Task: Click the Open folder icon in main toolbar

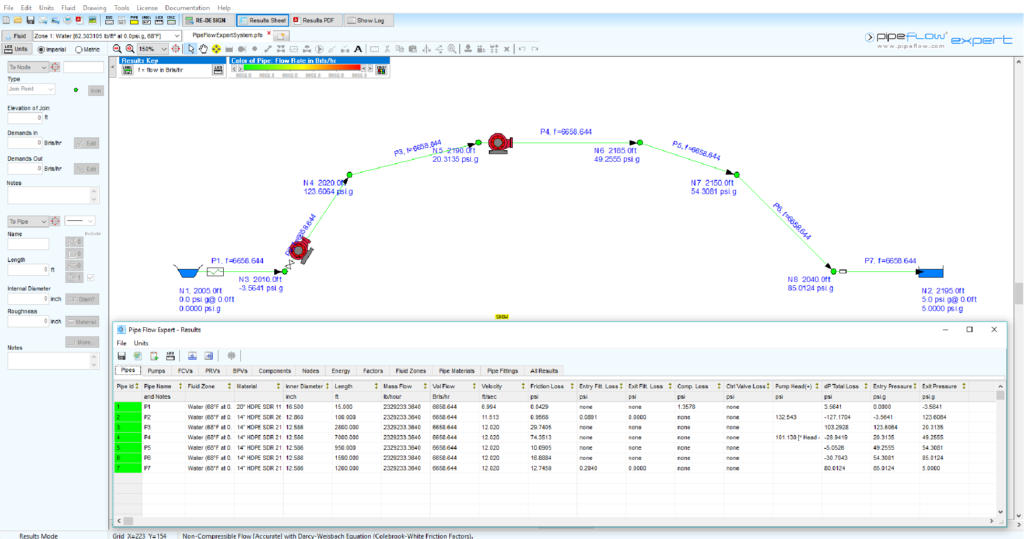Action: (18, 20)
